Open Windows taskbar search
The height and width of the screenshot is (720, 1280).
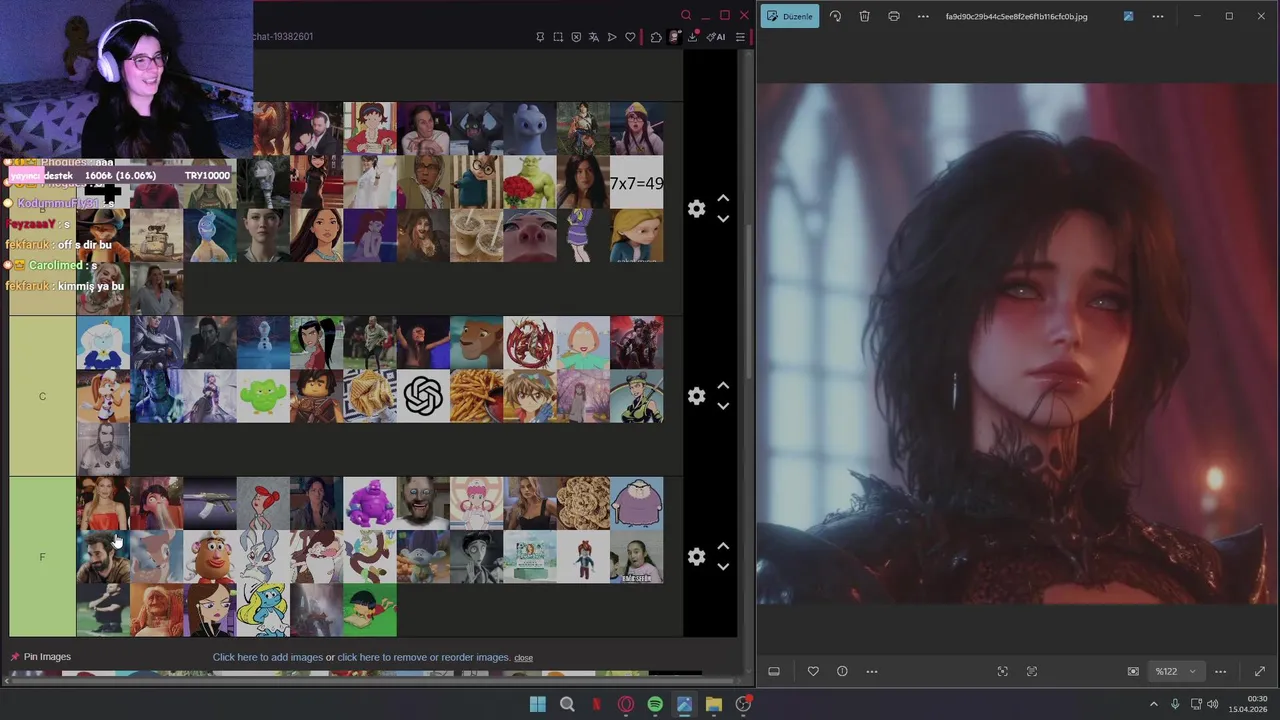pyautogui.click(x=567, y=704)
